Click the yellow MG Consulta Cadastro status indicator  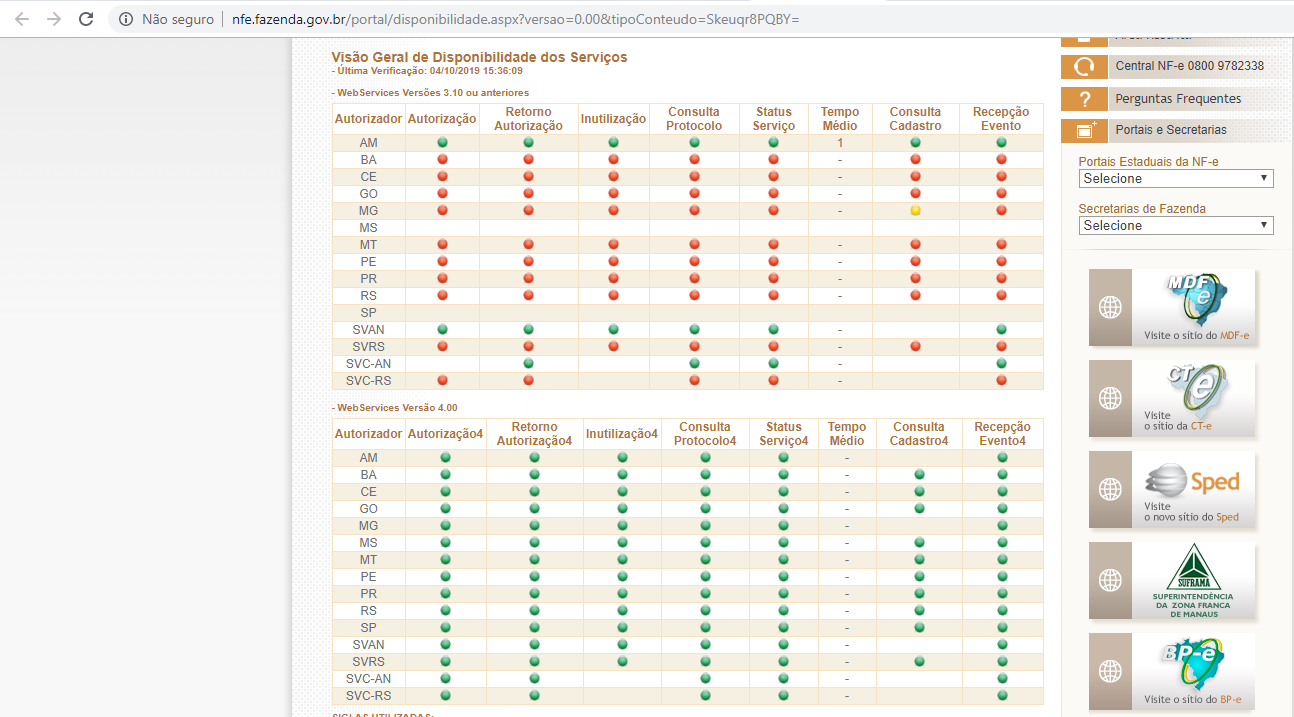tap(915, 210)
